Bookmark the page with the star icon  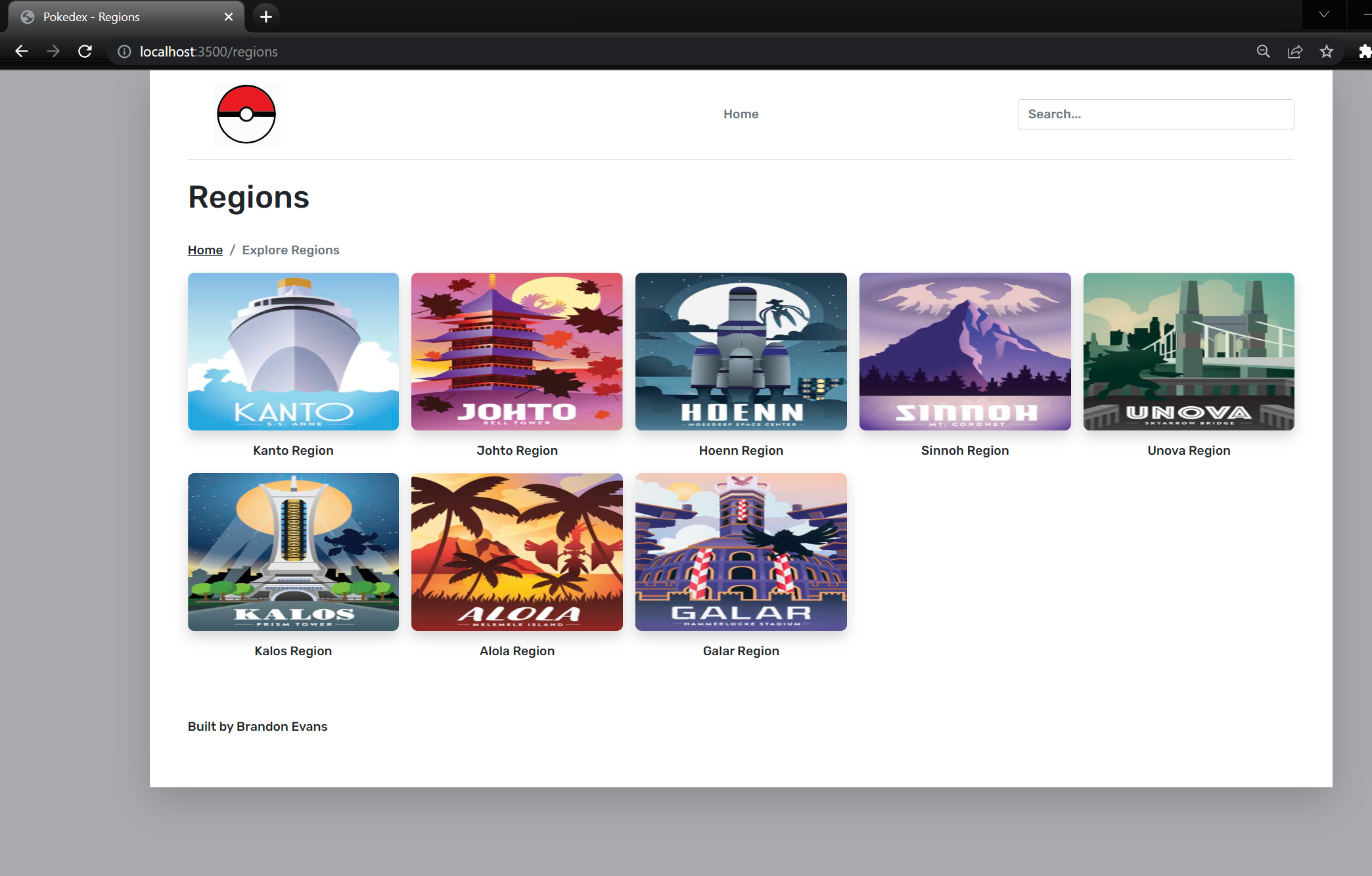tap(1327, 51)
